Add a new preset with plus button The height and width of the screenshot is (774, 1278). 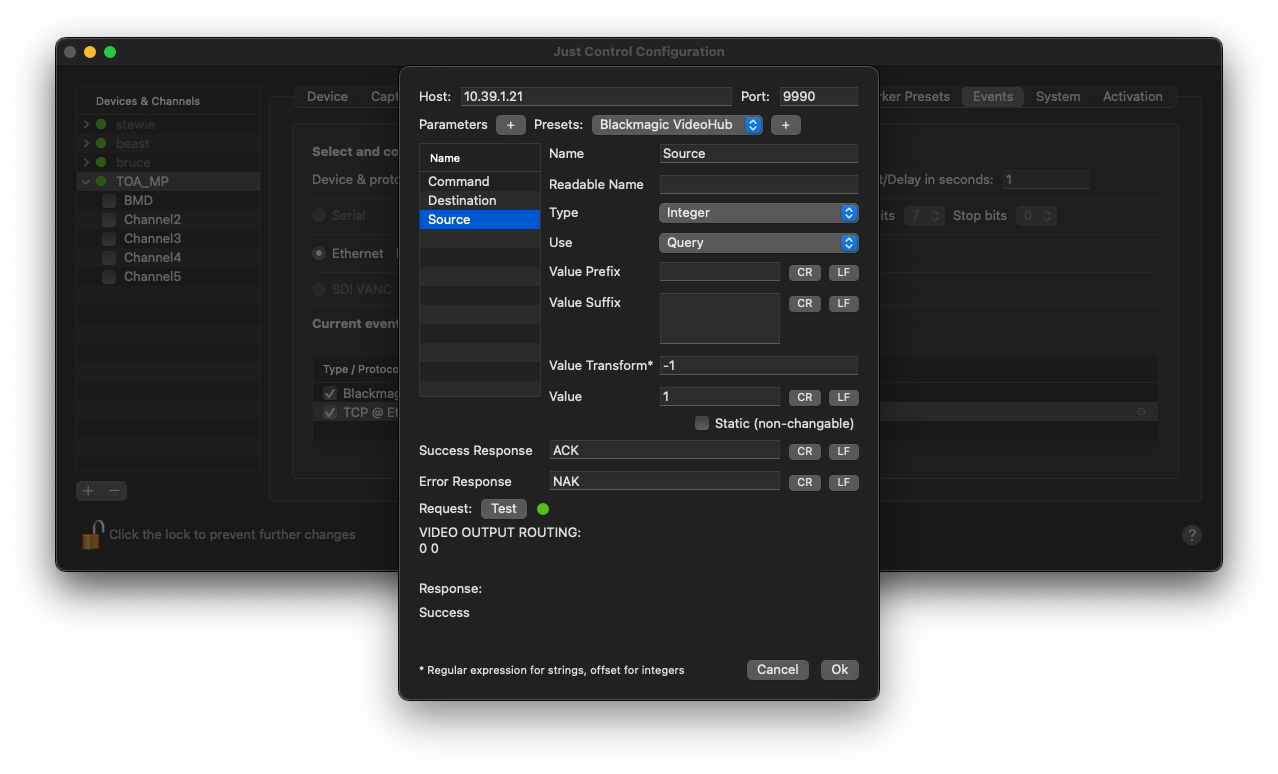point(785,125)
